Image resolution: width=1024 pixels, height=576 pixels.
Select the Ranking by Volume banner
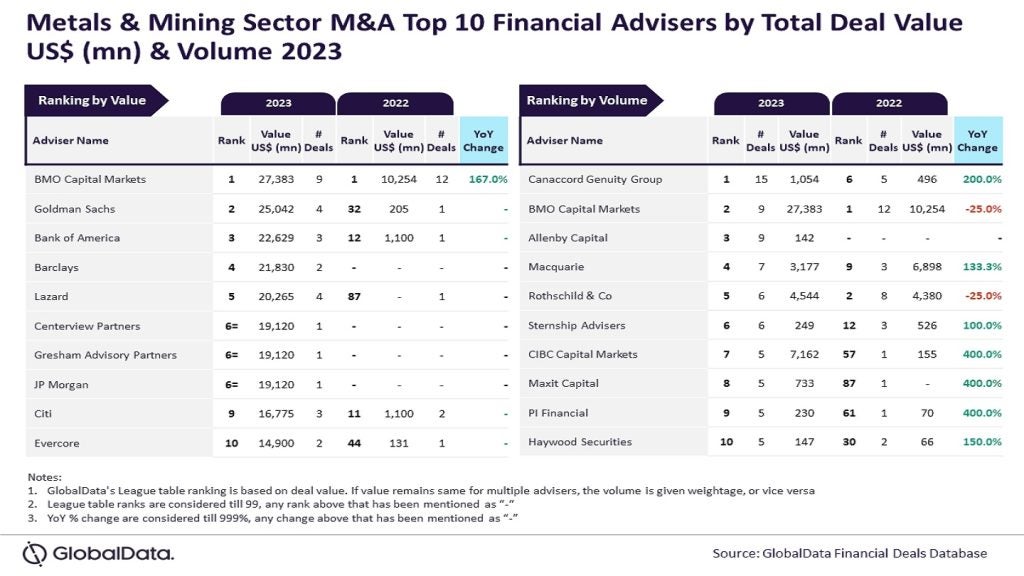pos(590,101)
